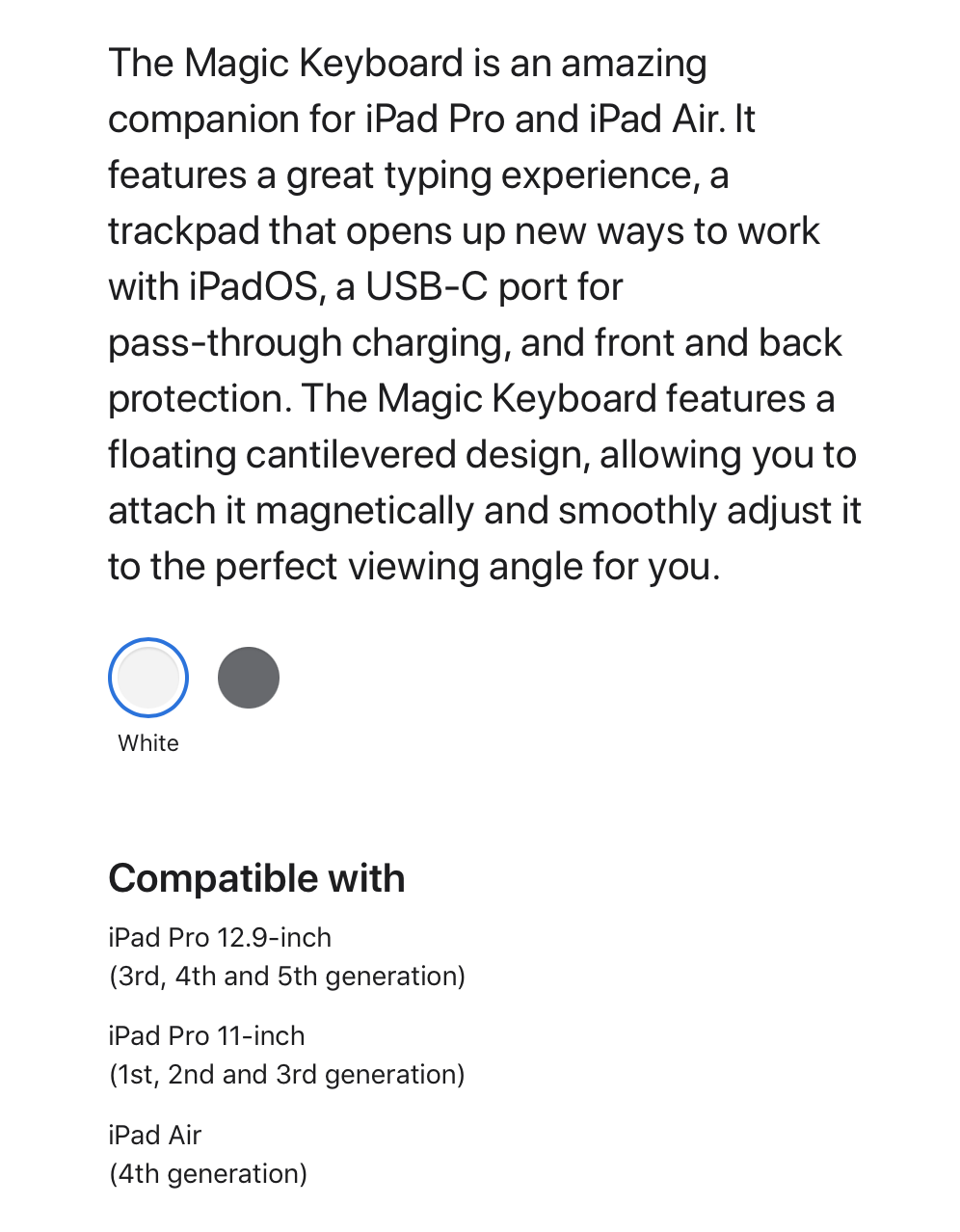Click the phrase "pass-through charging"
This screenshot has width=960, height=1232.
click(x=308, y=343)
